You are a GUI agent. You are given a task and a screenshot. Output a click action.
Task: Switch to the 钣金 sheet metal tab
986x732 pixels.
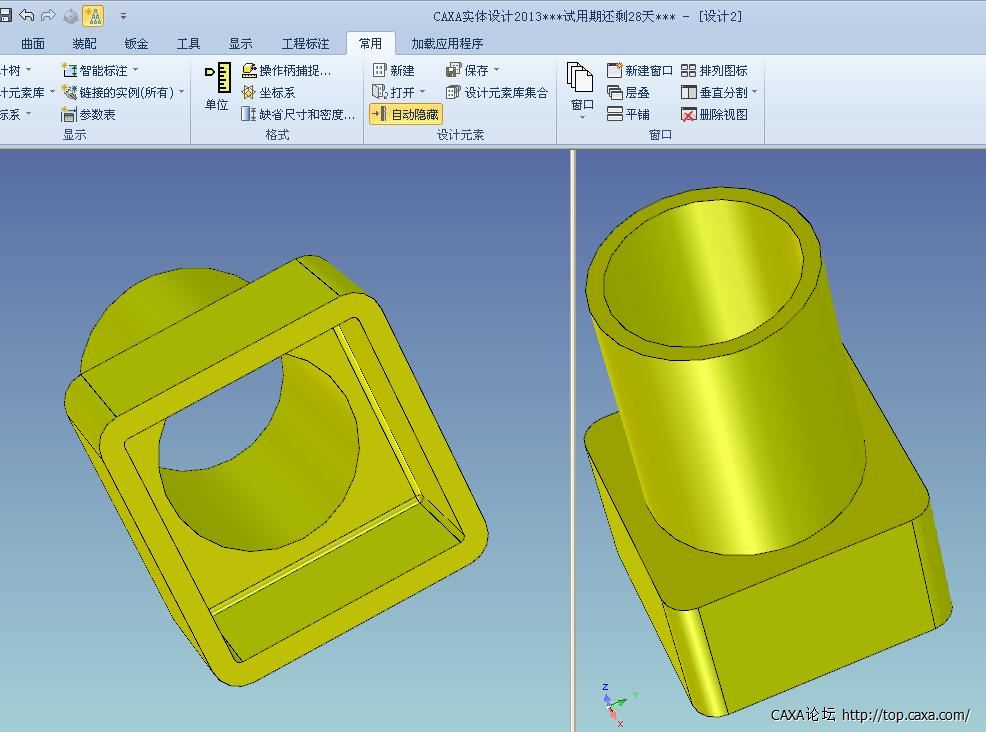pos(136,44)
